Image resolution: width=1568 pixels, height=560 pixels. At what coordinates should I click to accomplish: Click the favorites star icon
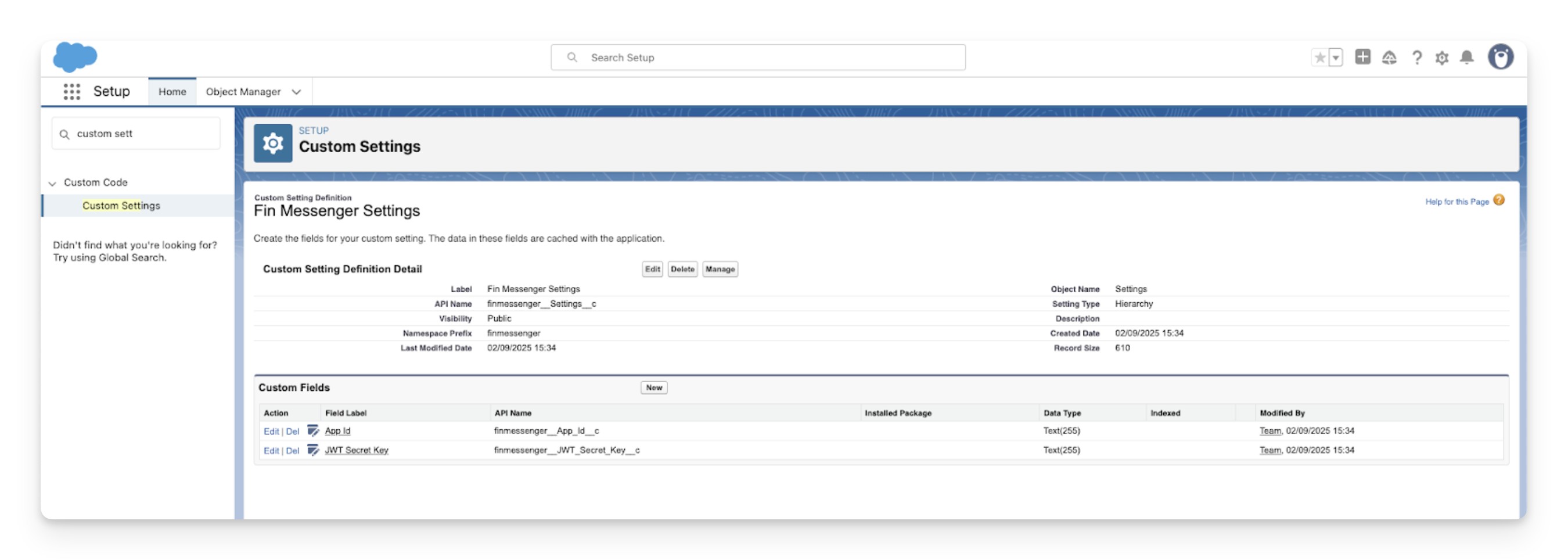tap(1319, 58)
